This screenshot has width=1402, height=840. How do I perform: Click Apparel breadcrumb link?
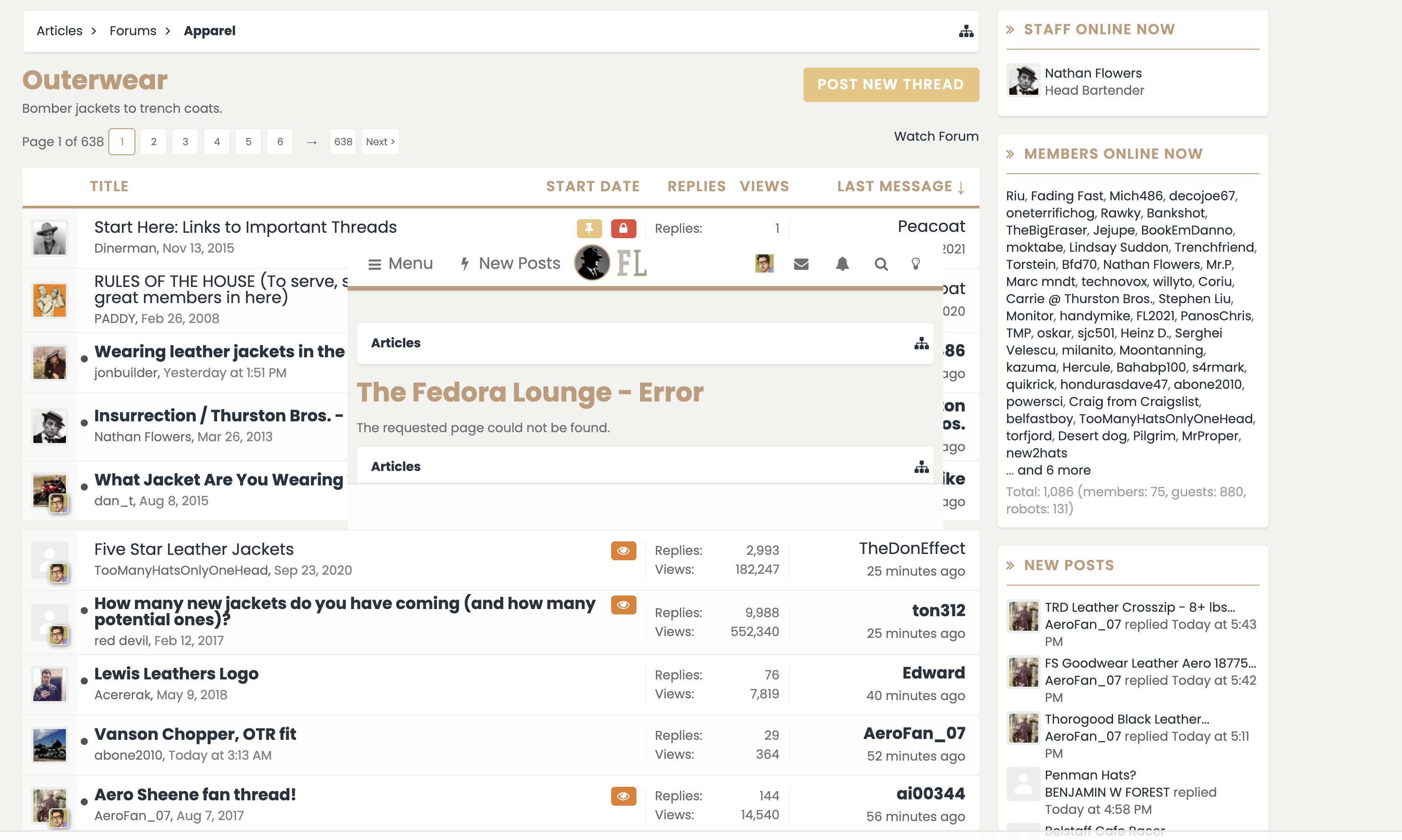click(209, 31)
